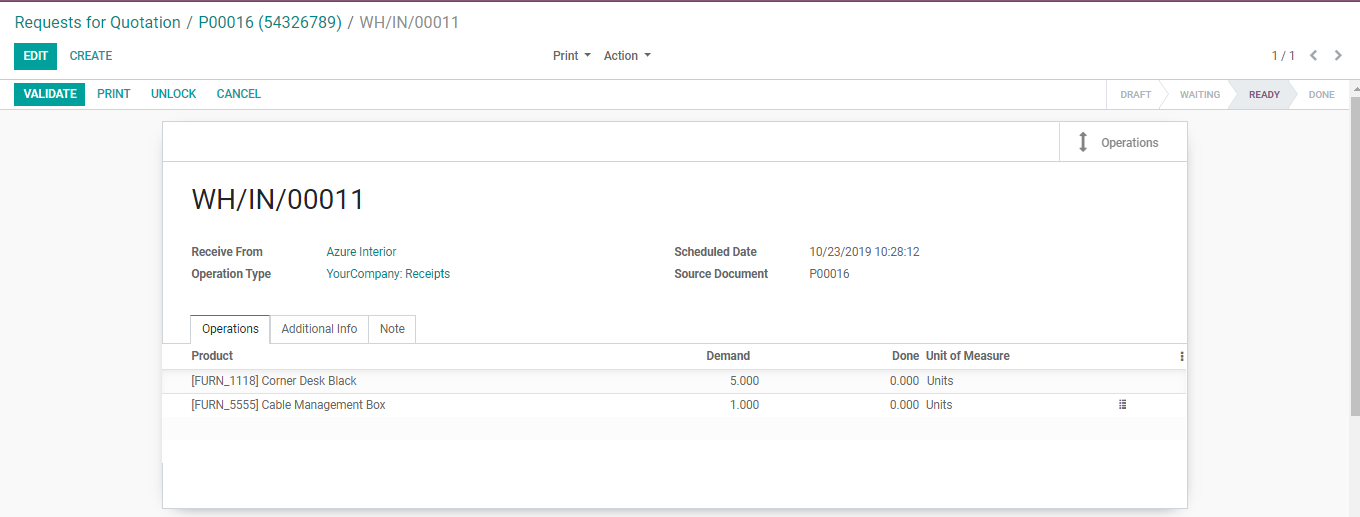The width and height of the screenshot is (1360, 517).
Task: Switch to the Note tab
Action: [x=392, y=329]
